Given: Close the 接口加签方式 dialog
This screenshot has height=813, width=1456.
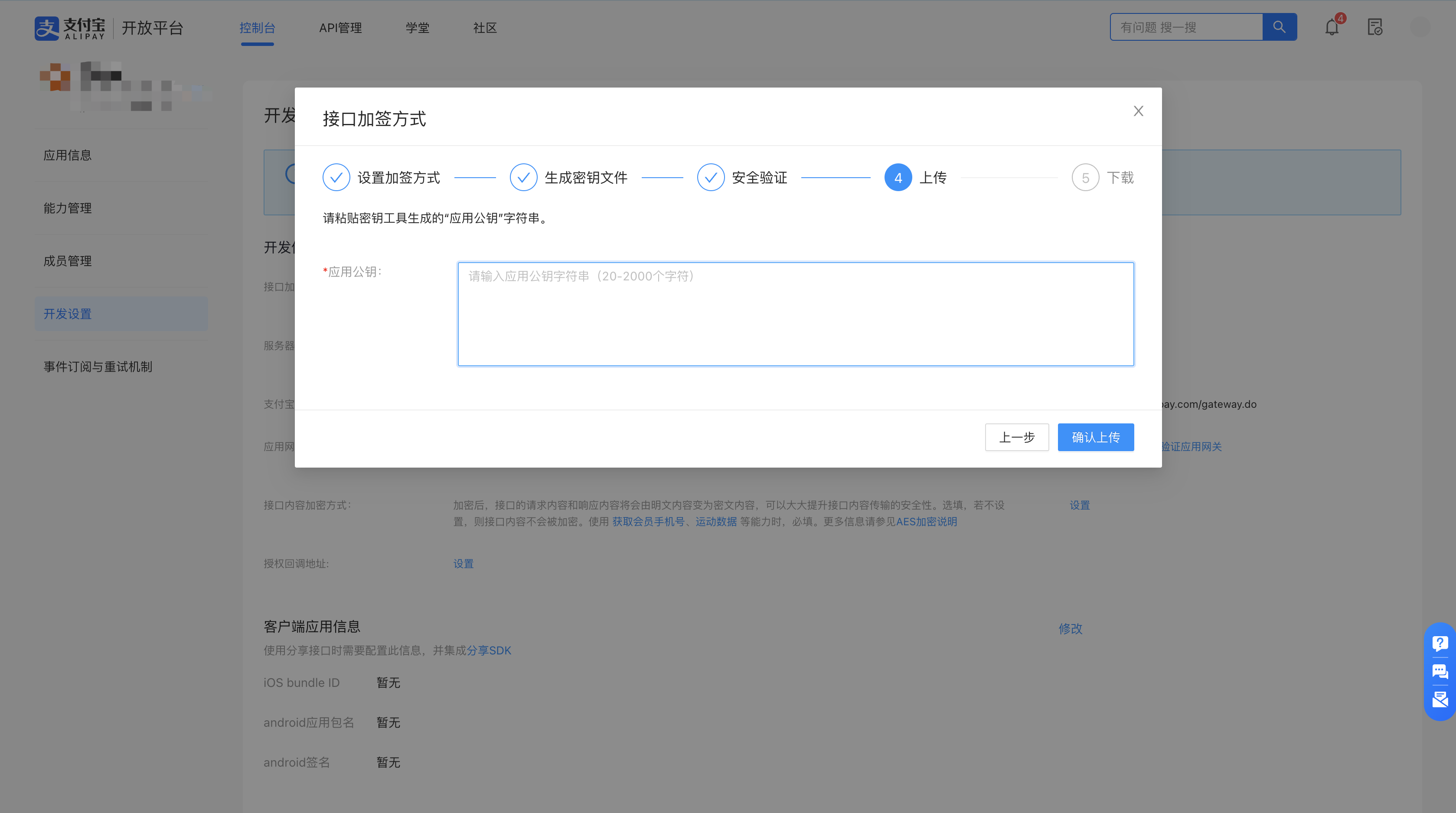Looking at the screenshot, I should click(x=1138, y=111).
